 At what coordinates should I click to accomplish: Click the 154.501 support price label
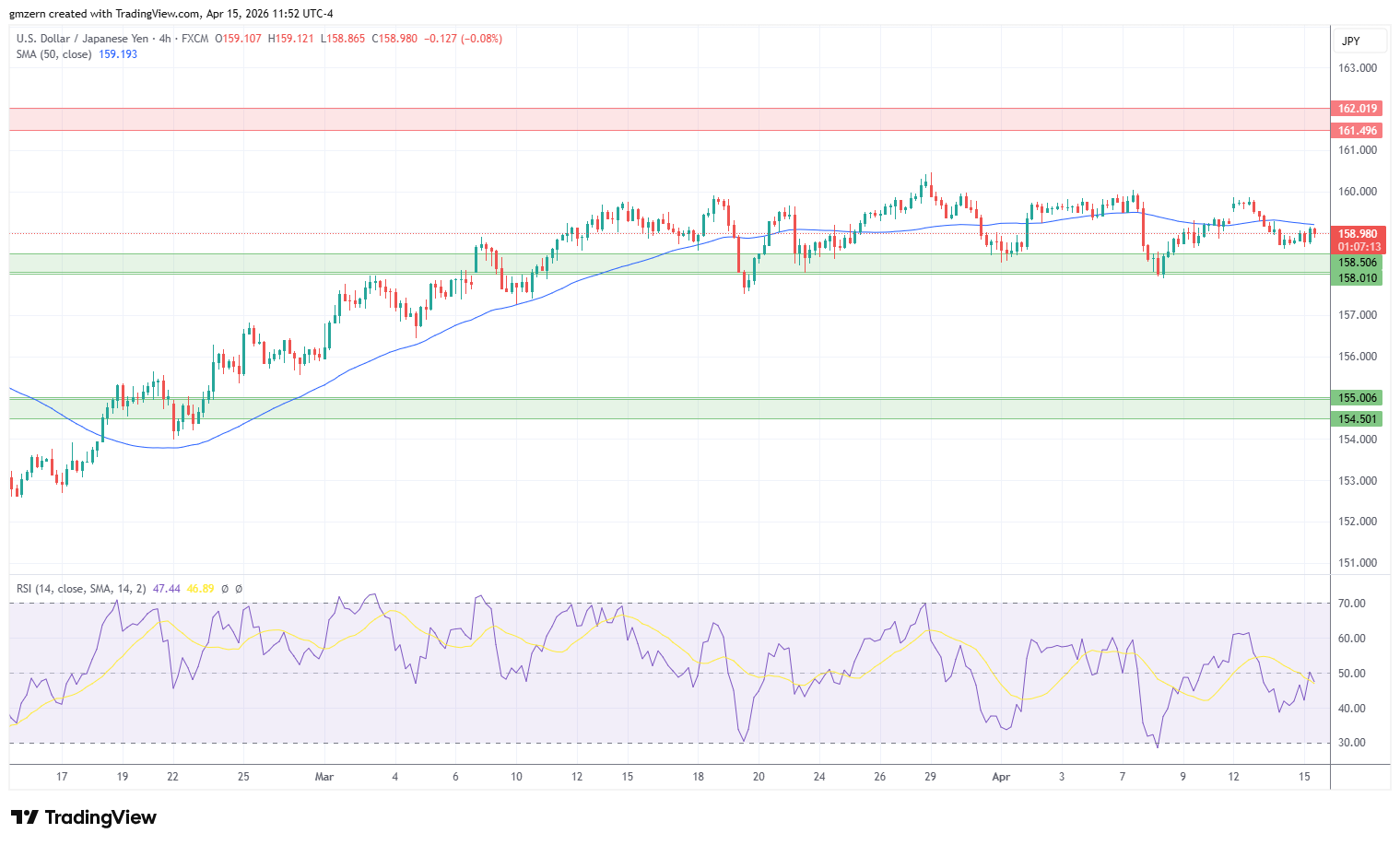(1358, 419)
